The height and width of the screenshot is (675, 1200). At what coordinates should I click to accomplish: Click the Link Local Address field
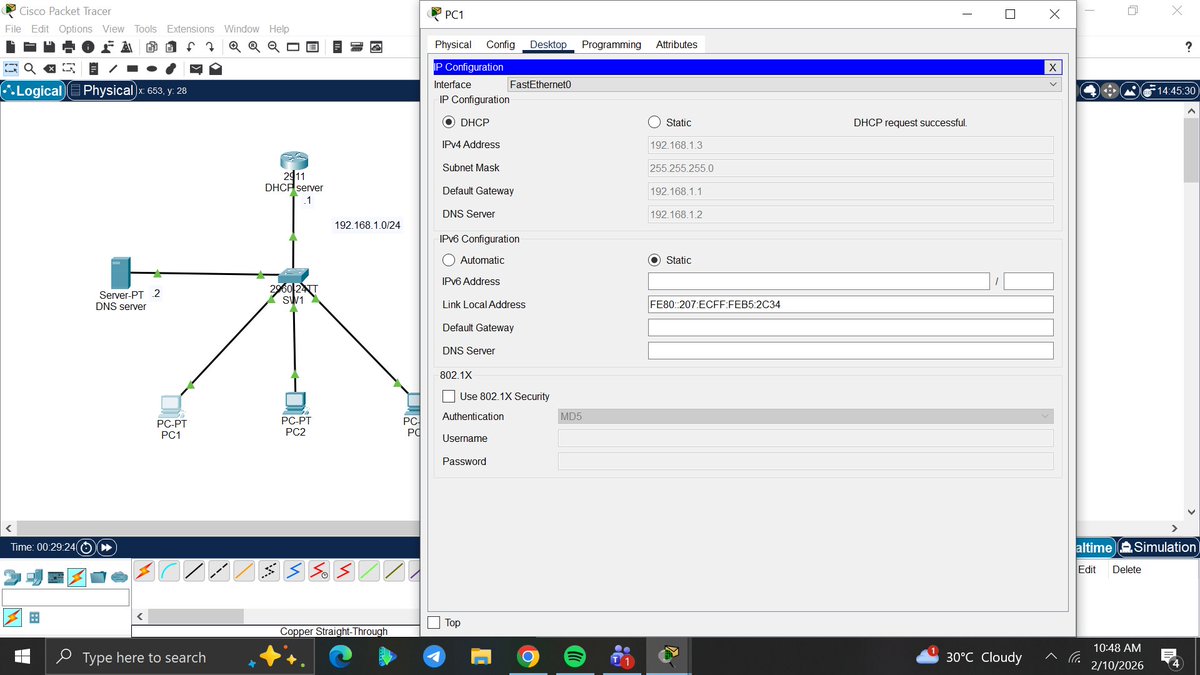[851, 304]
